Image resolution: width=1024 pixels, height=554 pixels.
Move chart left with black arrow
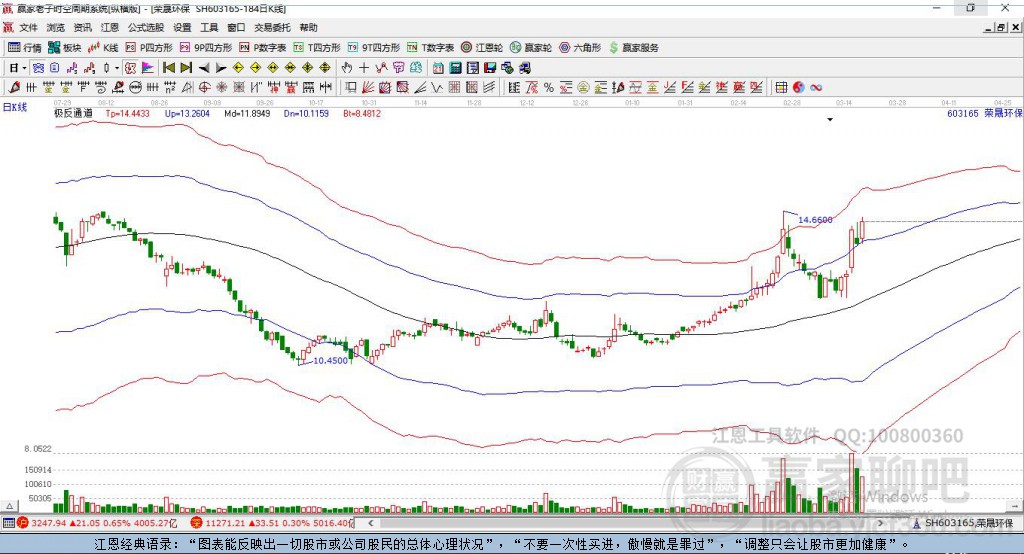204,68
